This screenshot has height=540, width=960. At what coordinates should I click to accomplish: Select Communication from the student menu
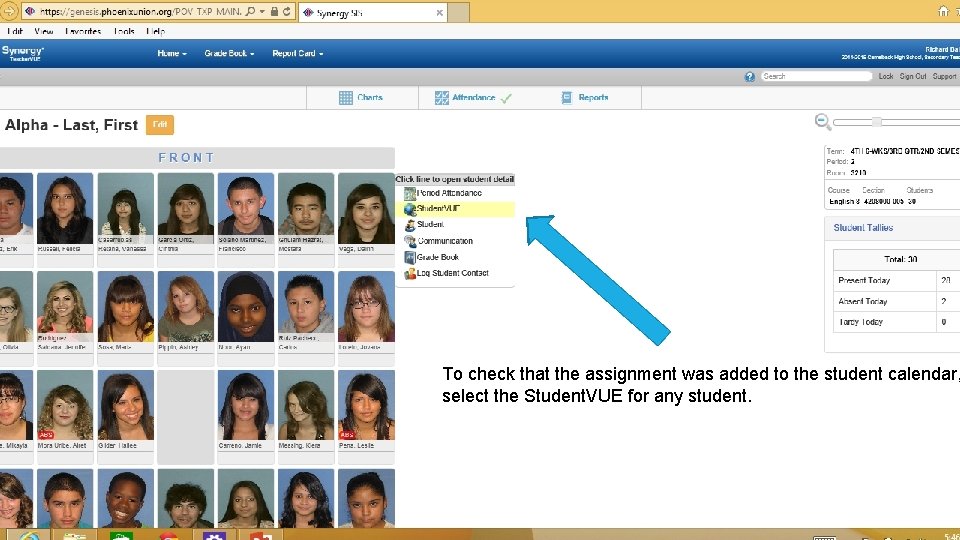point(454,241)
